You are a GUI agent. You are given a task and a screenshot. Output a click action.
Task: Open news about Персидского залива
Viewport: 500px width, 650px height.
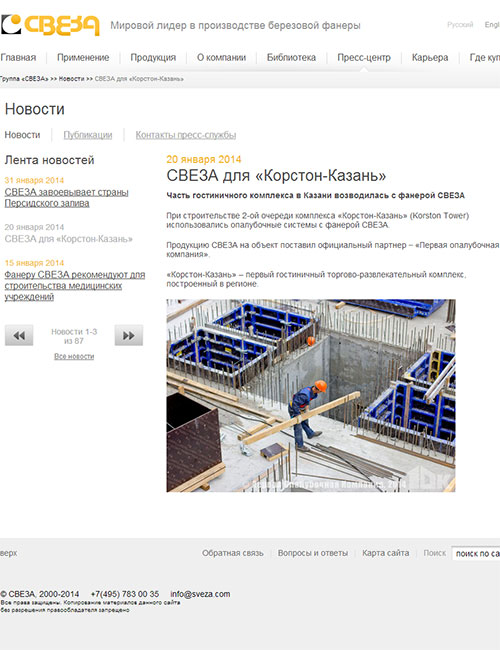click(x=66, y=198)
